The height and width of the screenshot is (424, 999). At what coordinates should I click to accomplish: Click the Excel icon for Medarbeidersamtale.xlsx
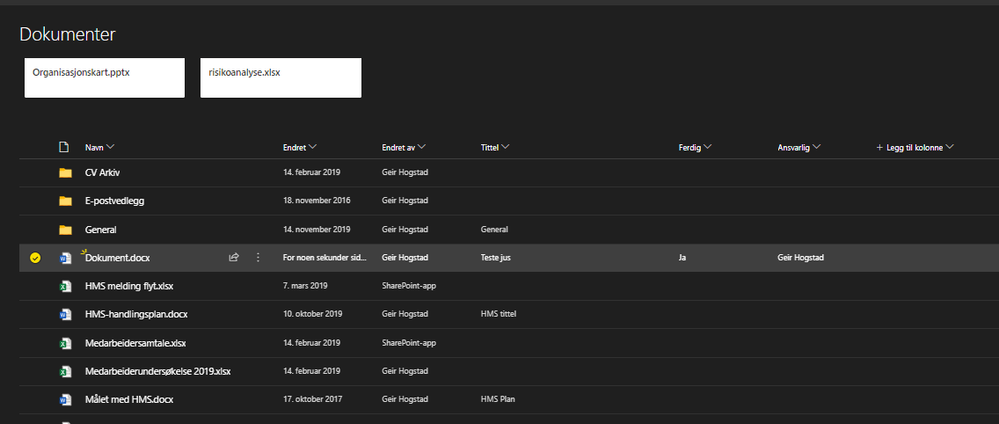pos(65,343)
